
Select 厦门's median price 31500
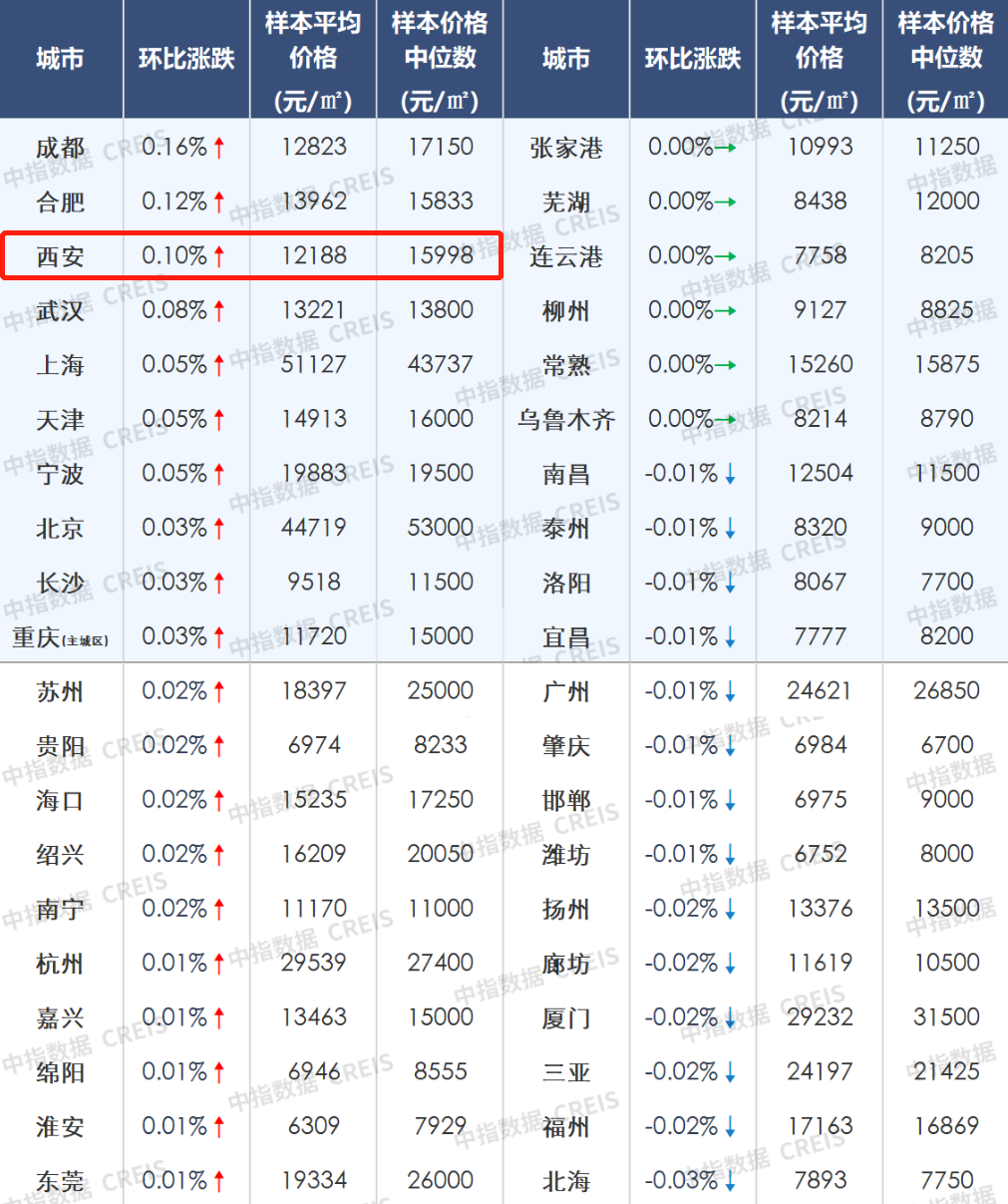[x=947, y=1016]
